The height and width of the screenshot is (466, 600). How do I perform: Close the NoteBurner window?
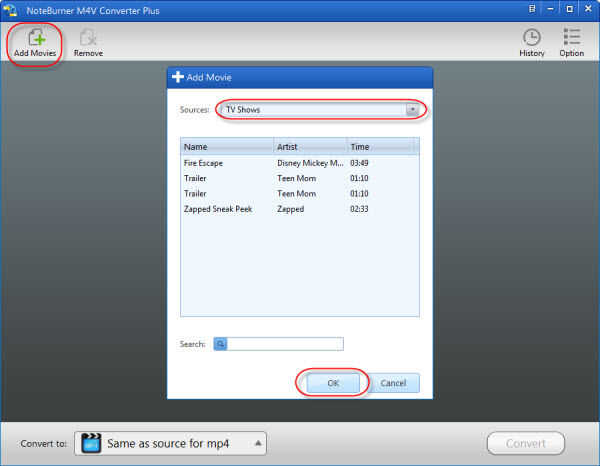tap(588, 9)
